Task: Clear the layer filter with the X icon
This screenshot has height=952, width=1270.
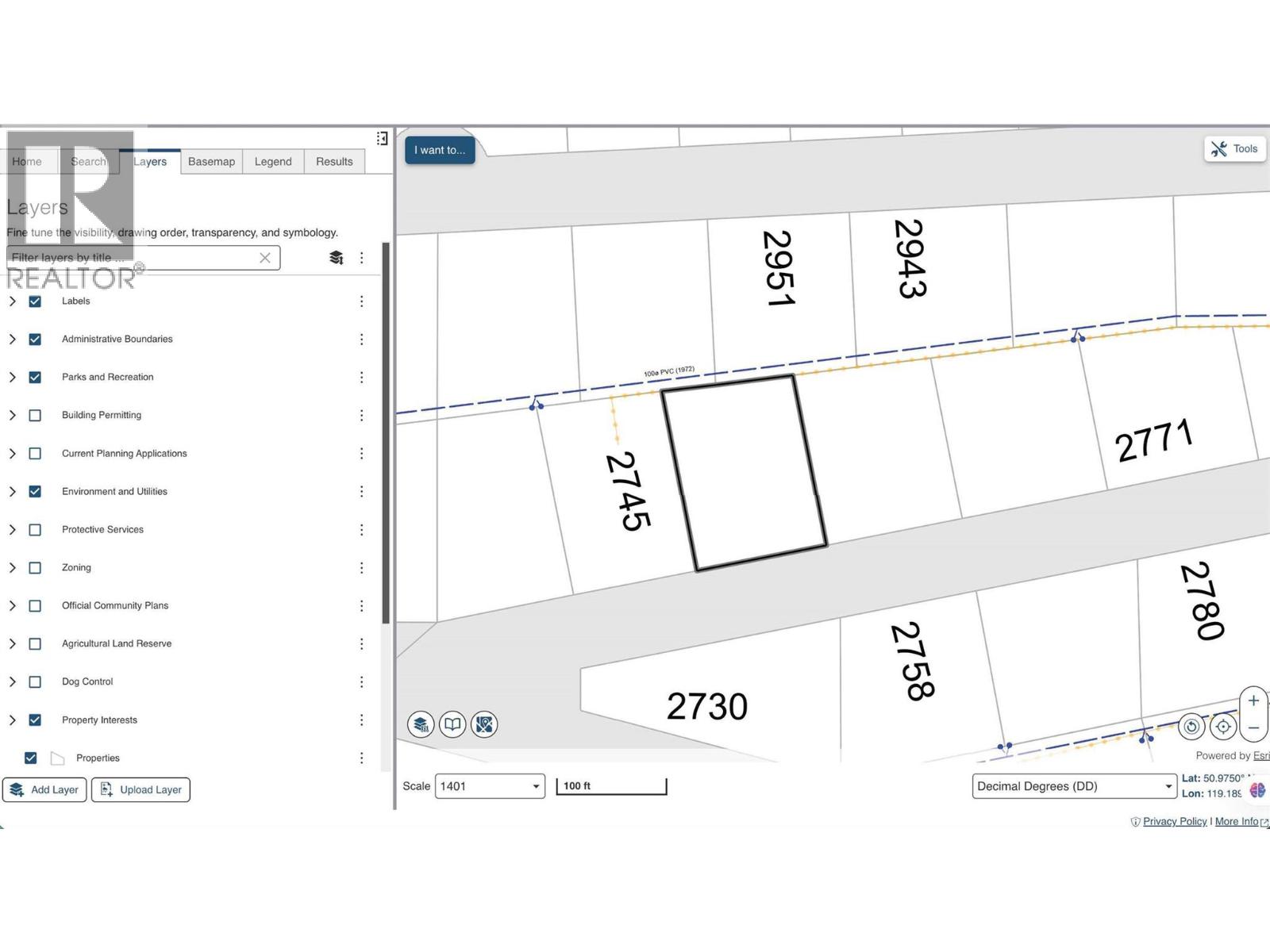Action: pos(265,258)
